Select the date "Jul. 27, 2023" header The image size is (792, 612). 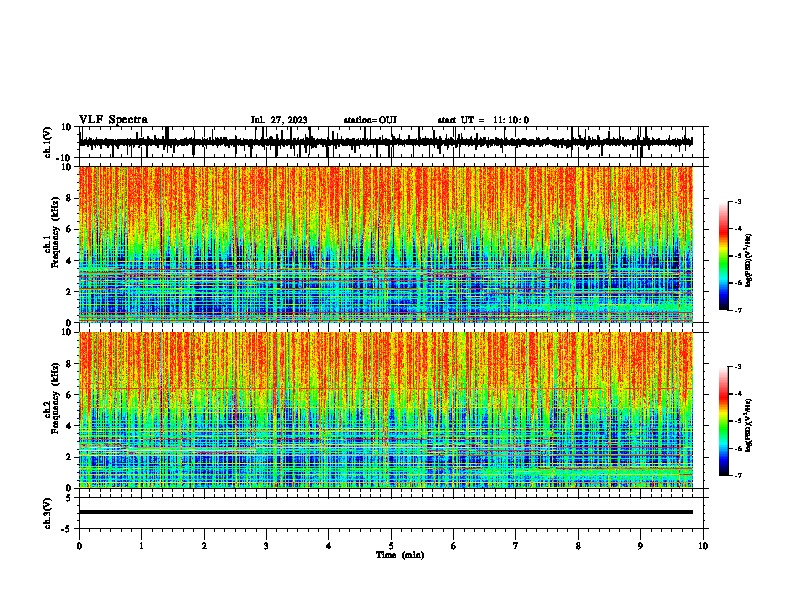coord(279,120)
